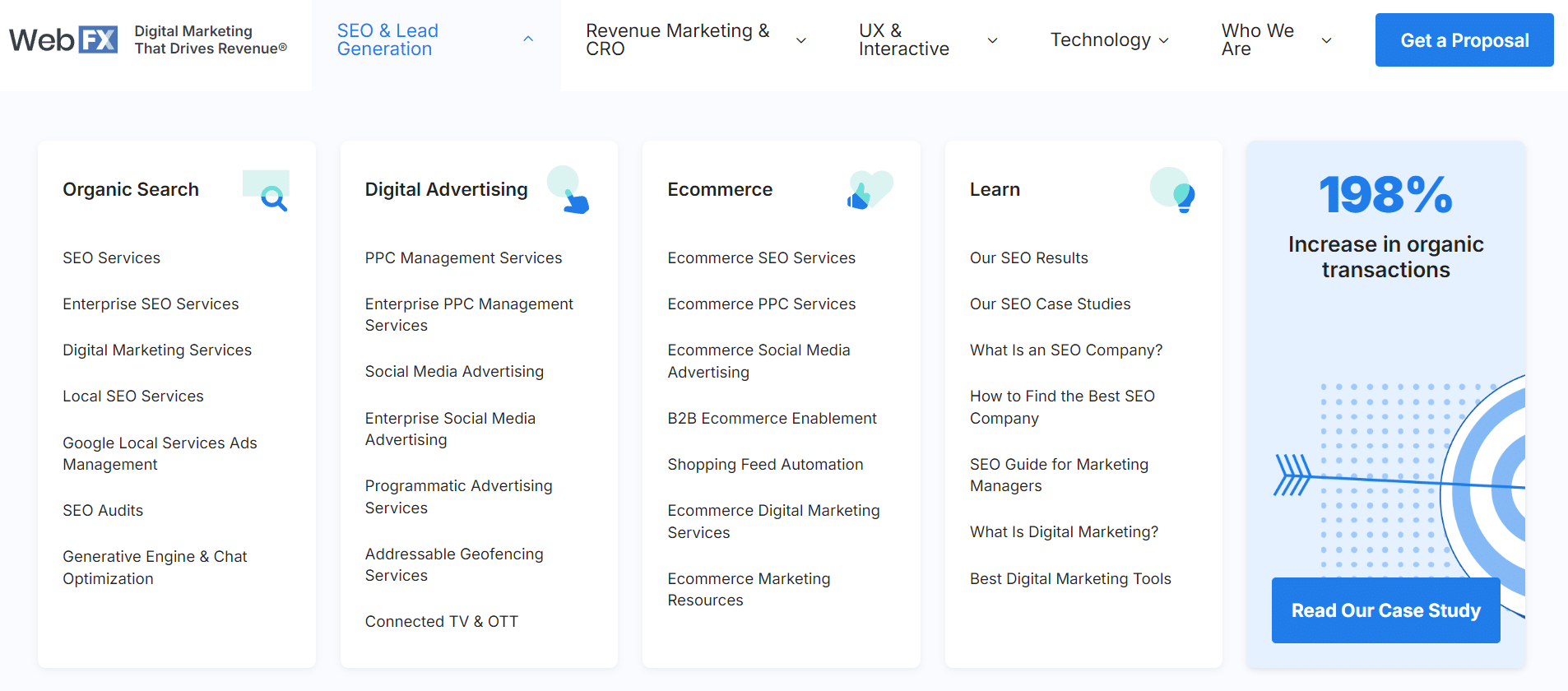Open Best Digital Marketing Tools link

(1070, 578)
